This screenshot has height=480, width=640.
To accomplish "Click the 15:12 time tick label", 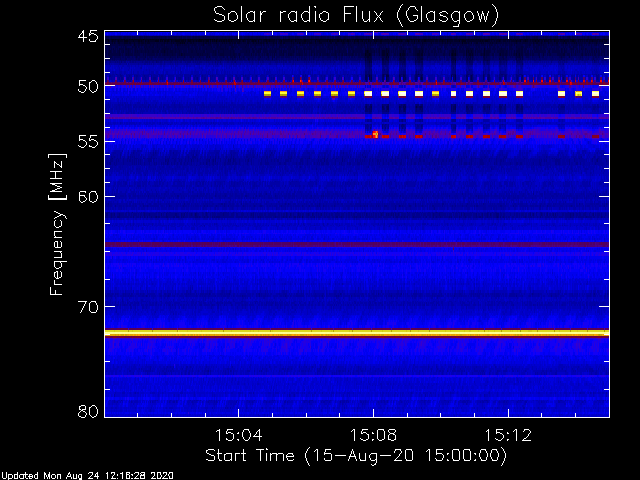I will tap(508, 435).
